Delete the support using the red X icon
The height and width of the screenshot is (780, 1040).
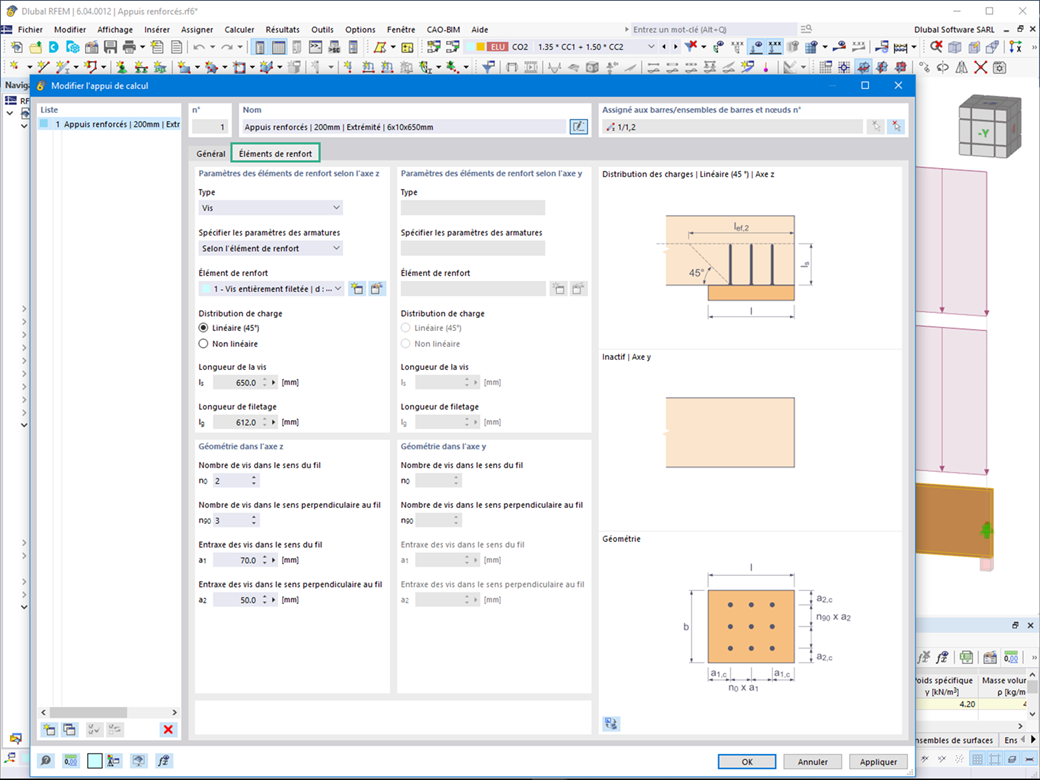(x=167, y=730)
